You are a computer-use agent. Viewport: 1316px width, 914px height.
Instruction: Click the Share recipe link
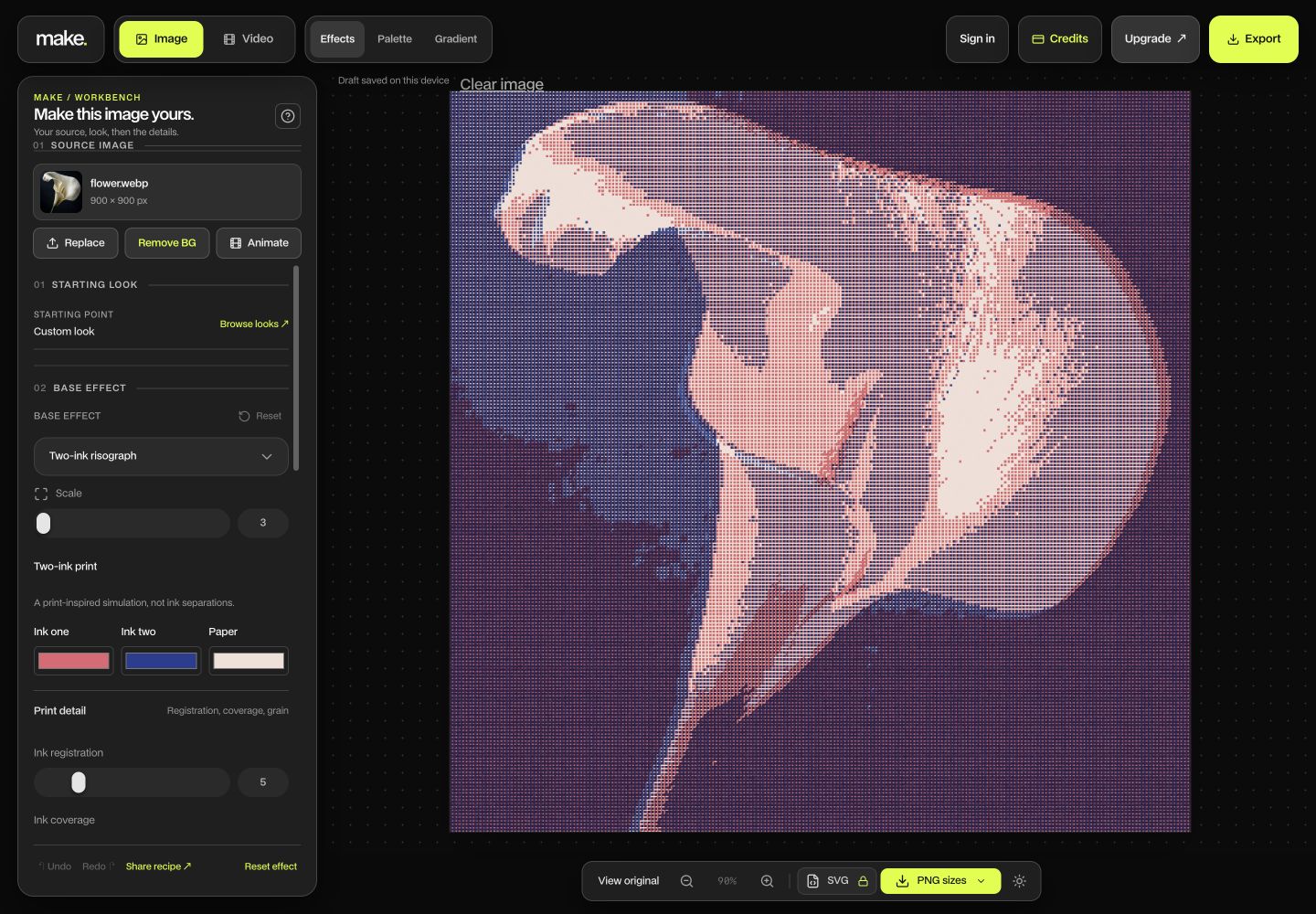[158, 866]
